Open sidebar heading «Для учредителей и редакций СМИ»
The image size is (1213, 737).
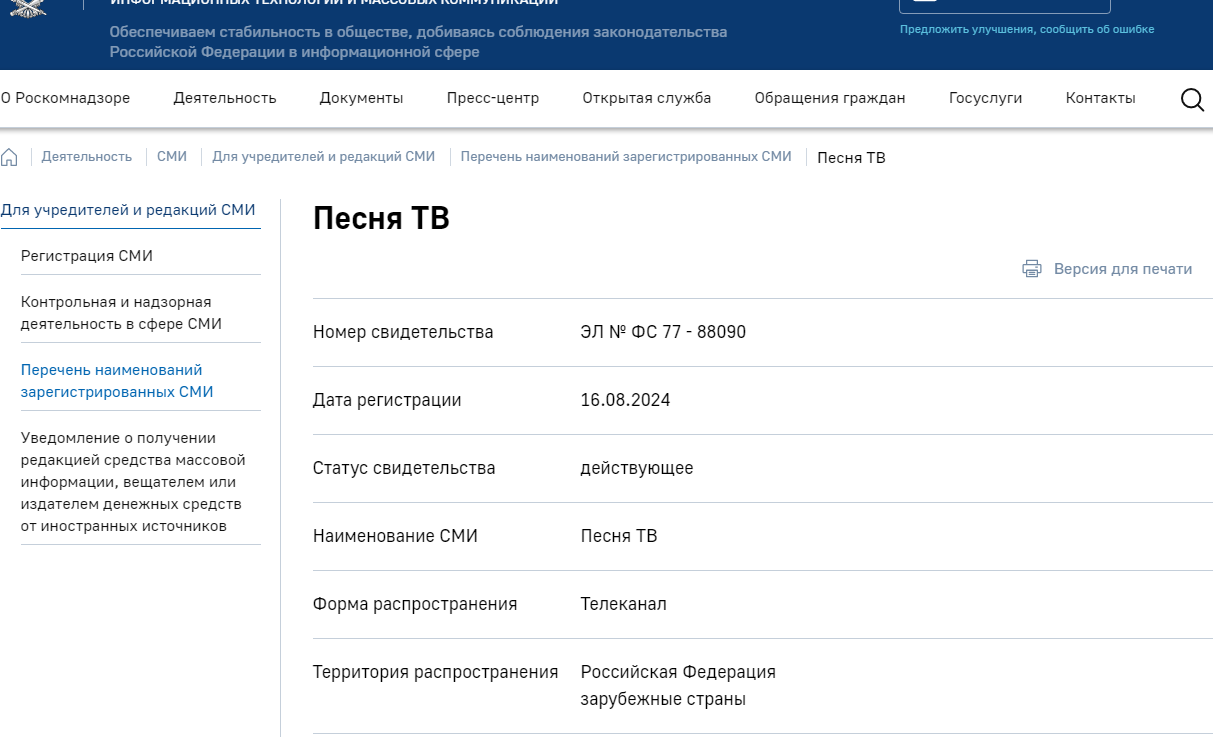128,210
